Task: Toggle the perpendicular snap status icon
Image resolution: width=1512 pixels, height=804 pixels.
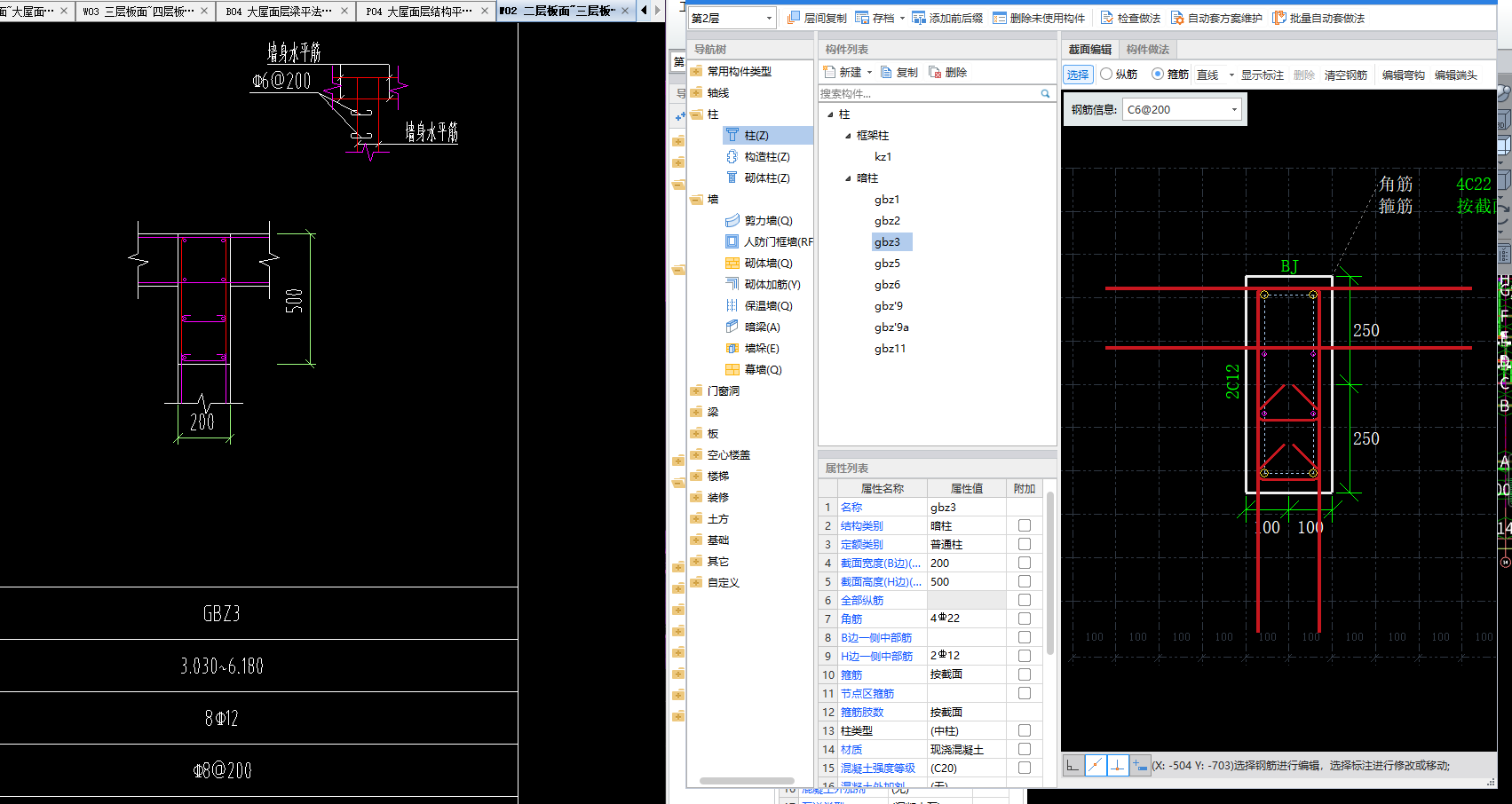Action: pyautogui.click(x=1118, y=765)
